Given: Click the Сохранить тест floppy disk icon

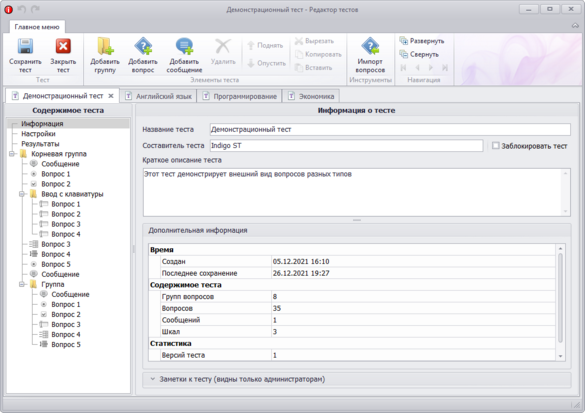Looking at the screenshot, I should point(25,47).
